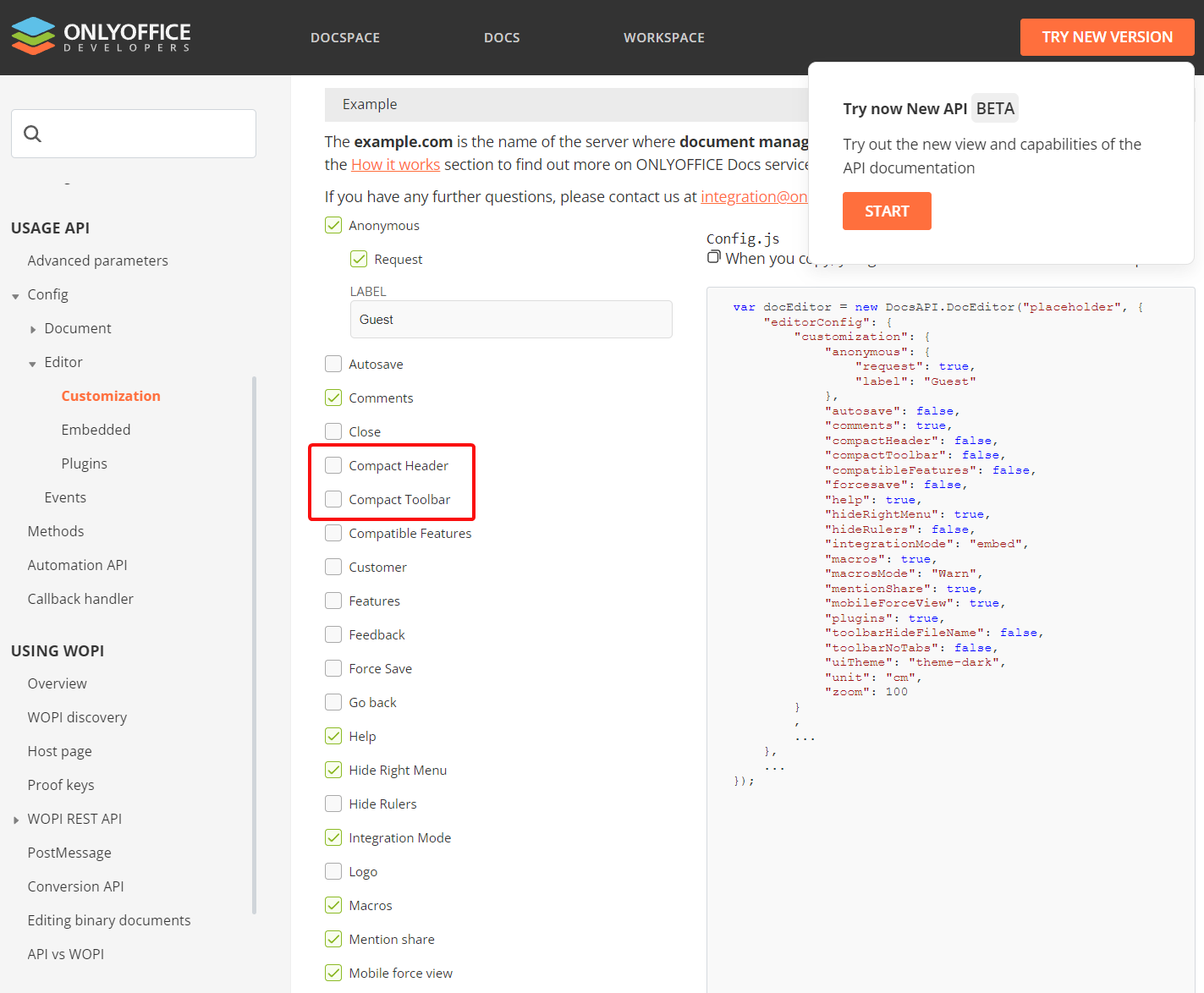
Task: Check the Compatible Features option
Action: (x=333, y=533)
